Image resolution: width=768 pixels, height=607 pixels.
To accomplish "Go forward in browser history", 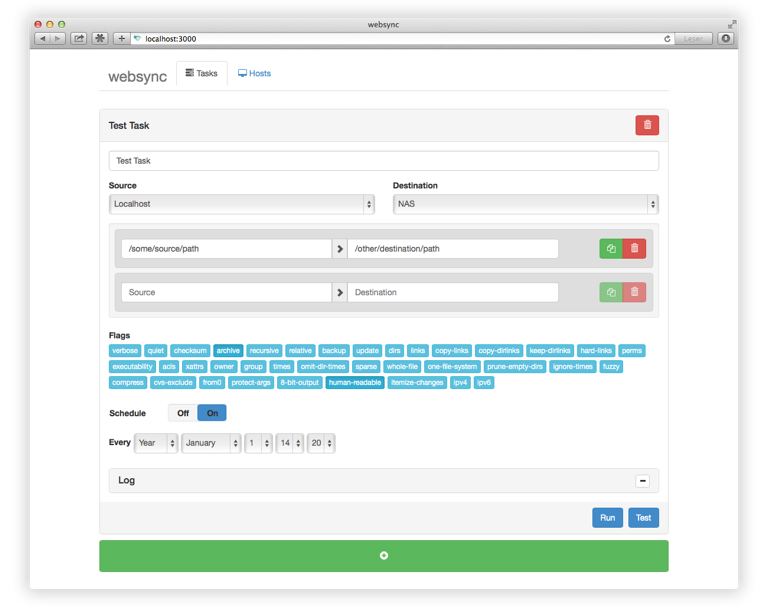I will (57, 38).
